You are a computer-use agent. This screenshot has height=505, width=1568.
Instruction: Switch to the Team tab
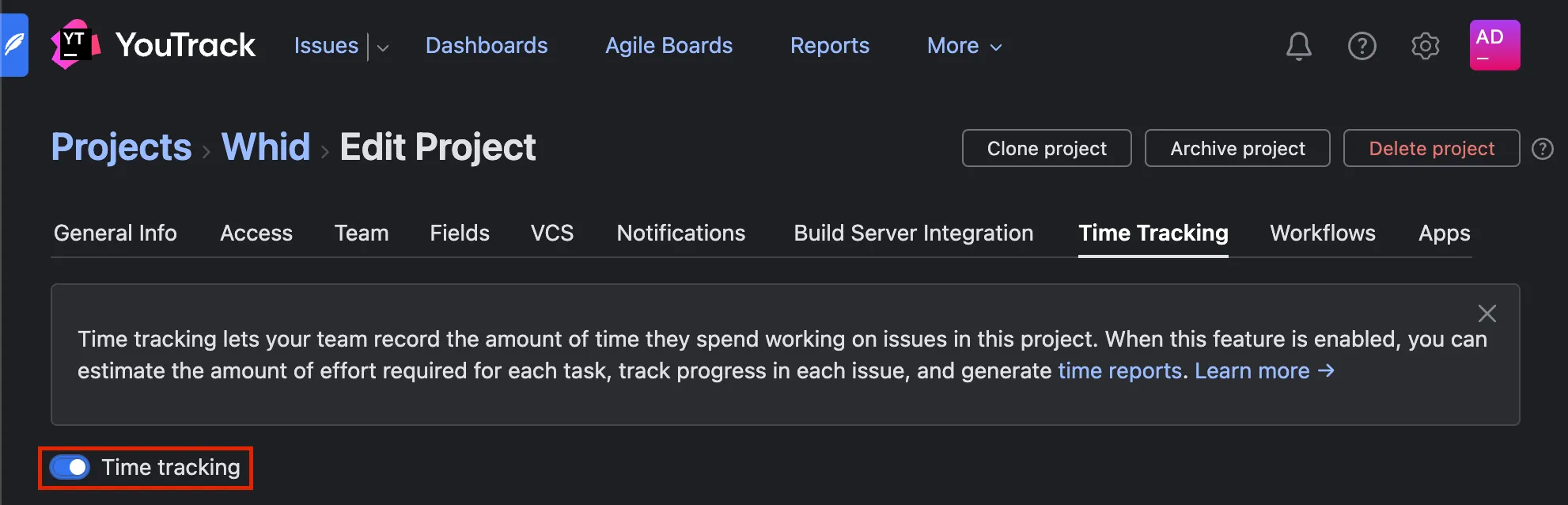(362, 233)
